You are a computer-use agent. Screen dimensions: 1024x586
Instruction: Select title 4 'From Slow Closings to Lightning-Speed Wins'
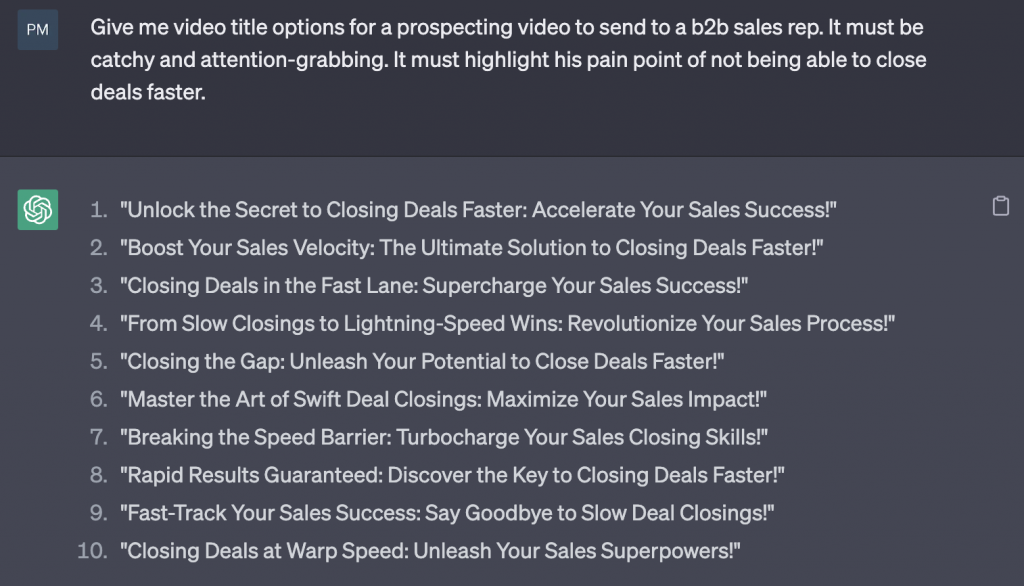click(x=507, y=323)
